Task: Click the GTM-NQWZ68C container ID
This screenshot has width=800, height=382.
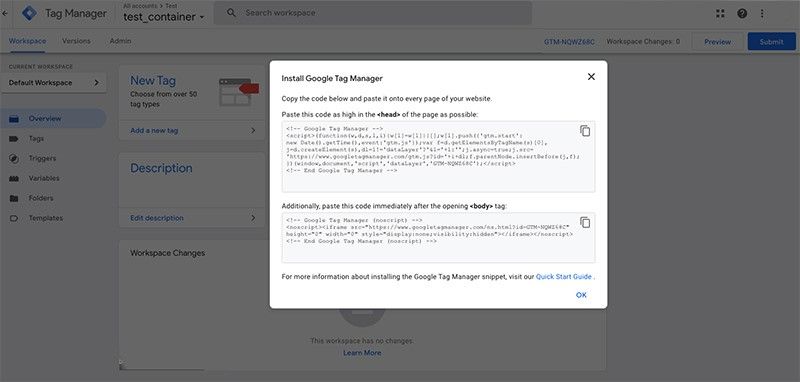Action: coord(569,42)
